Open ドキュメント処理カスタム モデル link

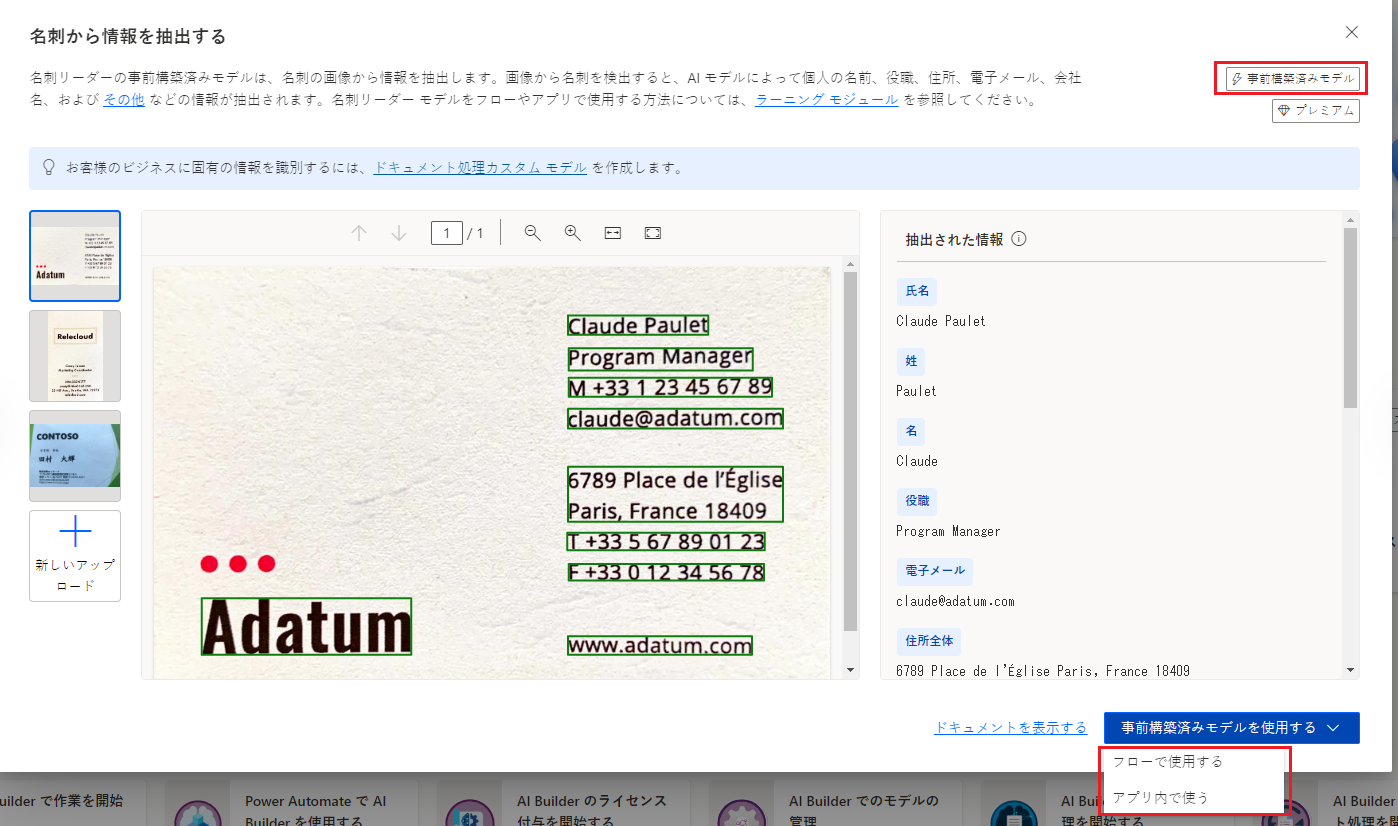click(480, 168)
